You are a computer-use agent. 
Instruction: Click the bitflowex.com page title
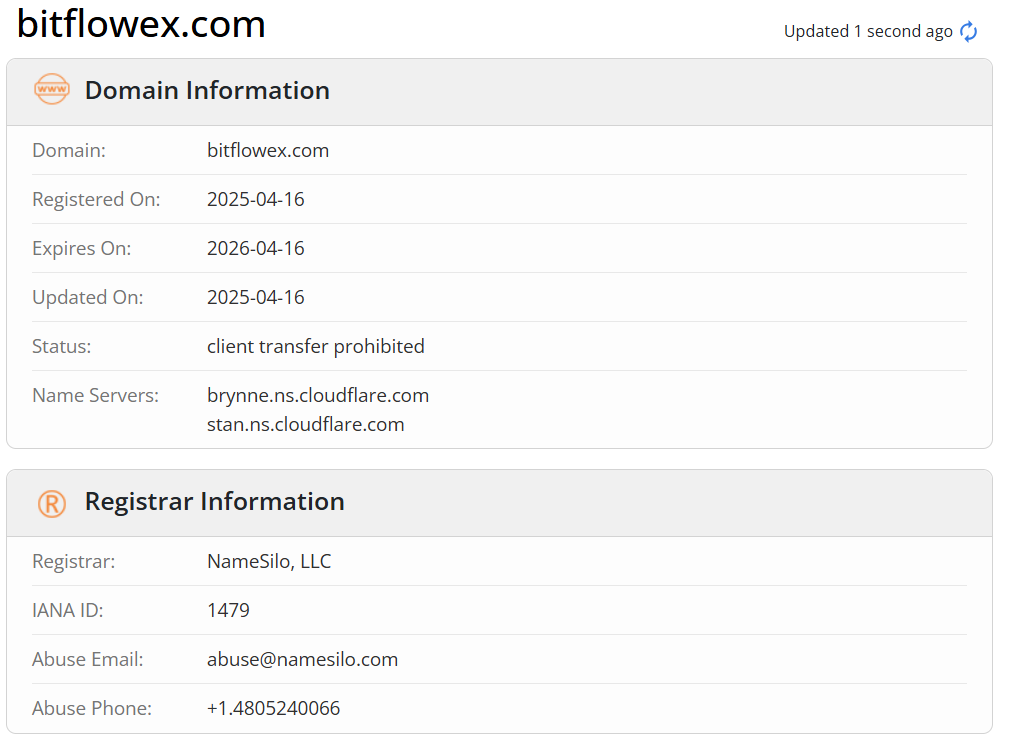pos(141,24)
